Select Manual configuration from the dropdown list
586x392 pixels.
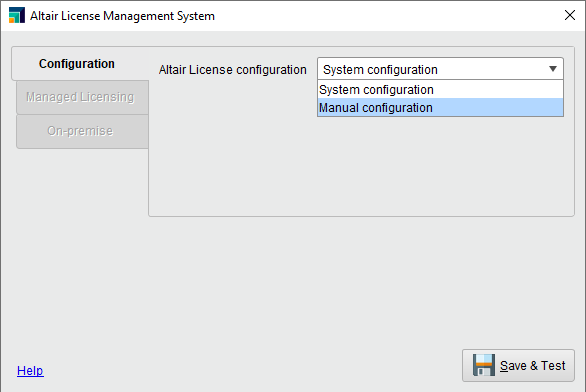click(x=440, y=108)
